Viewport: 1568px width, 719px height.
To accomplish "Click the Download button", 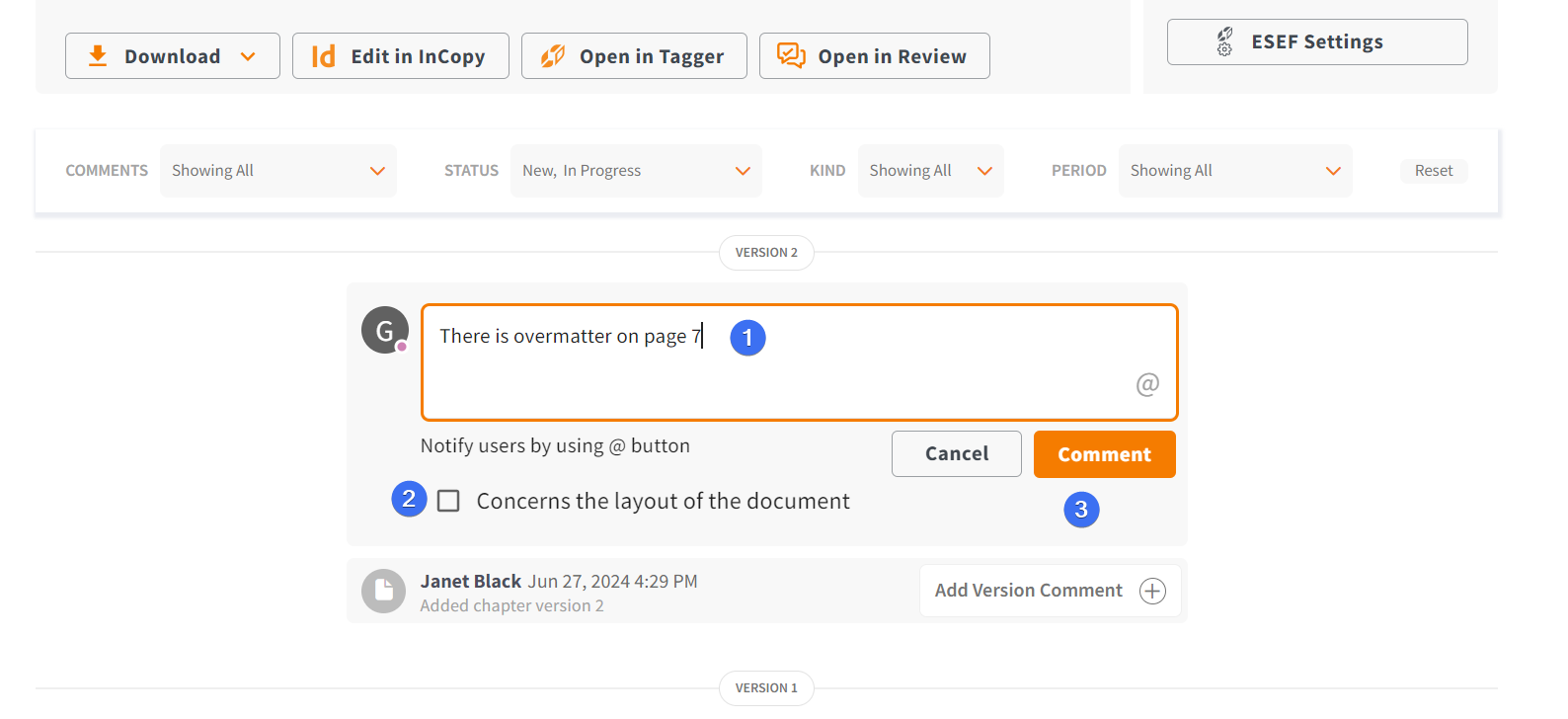I will pos(172,56).
